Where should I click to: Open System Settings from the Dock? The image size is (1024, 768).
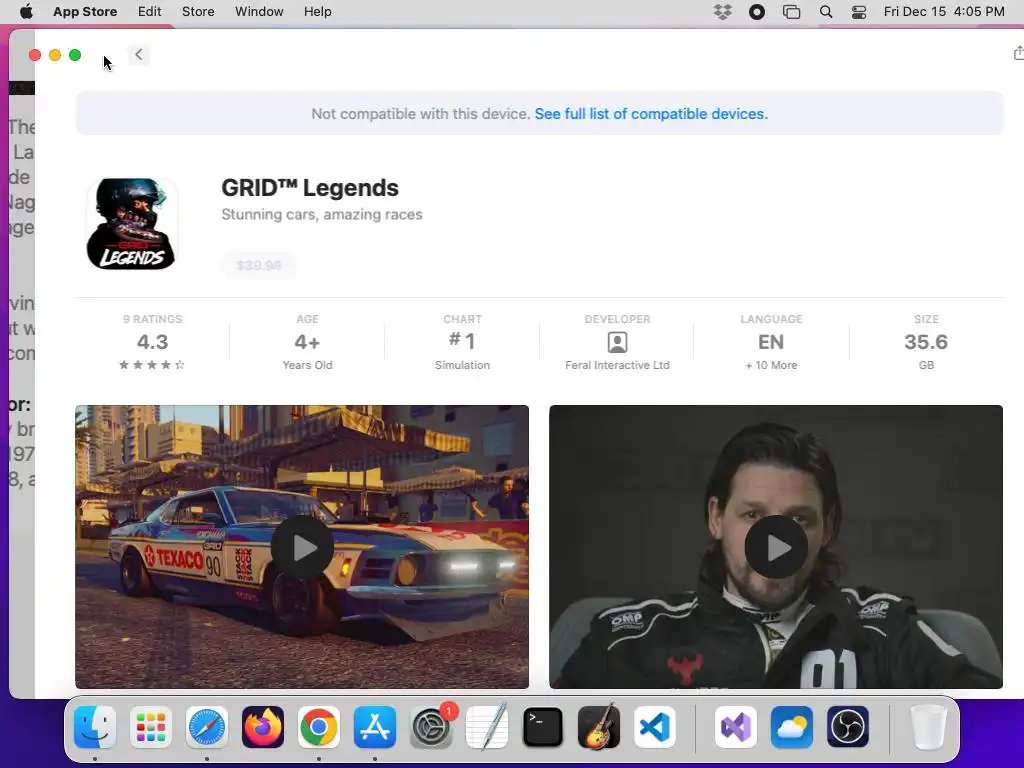pyautogui.click(x=431, y=727)
